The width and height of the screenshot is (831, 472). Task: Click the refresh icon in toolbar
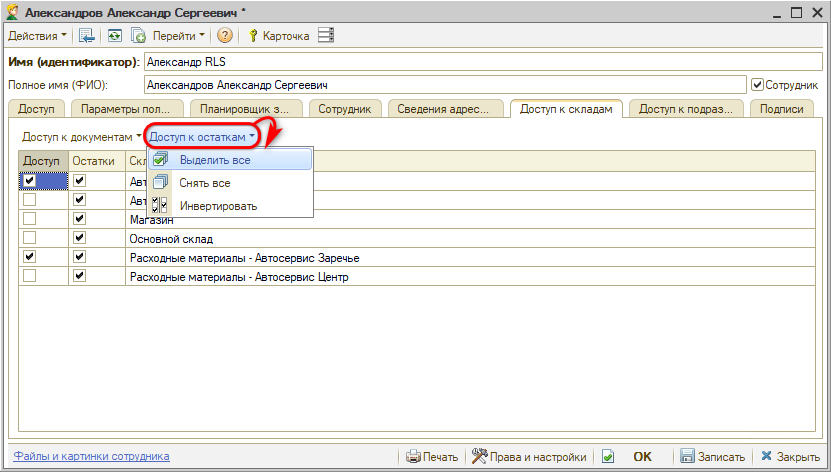pos(115,36)
